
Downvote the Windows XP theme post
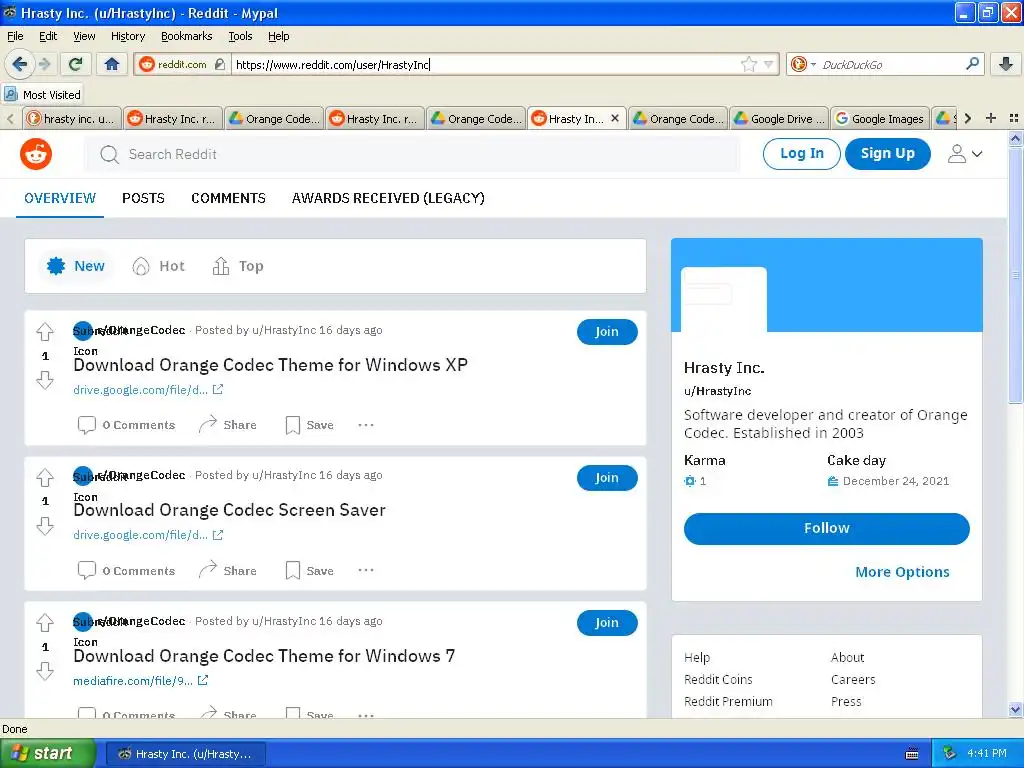(x=44, y=380)
